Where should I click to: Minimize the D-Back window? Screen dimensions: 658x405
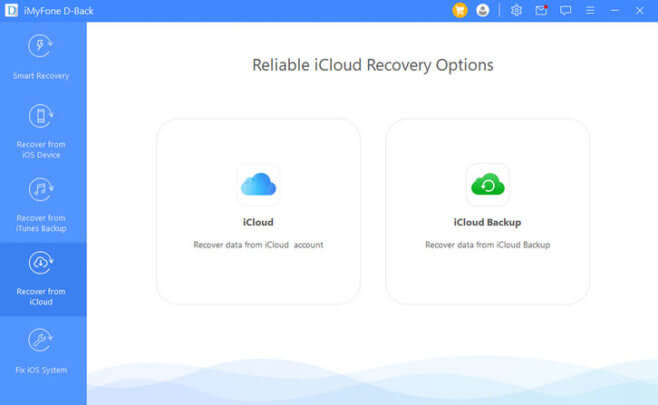tap(615, 10)
